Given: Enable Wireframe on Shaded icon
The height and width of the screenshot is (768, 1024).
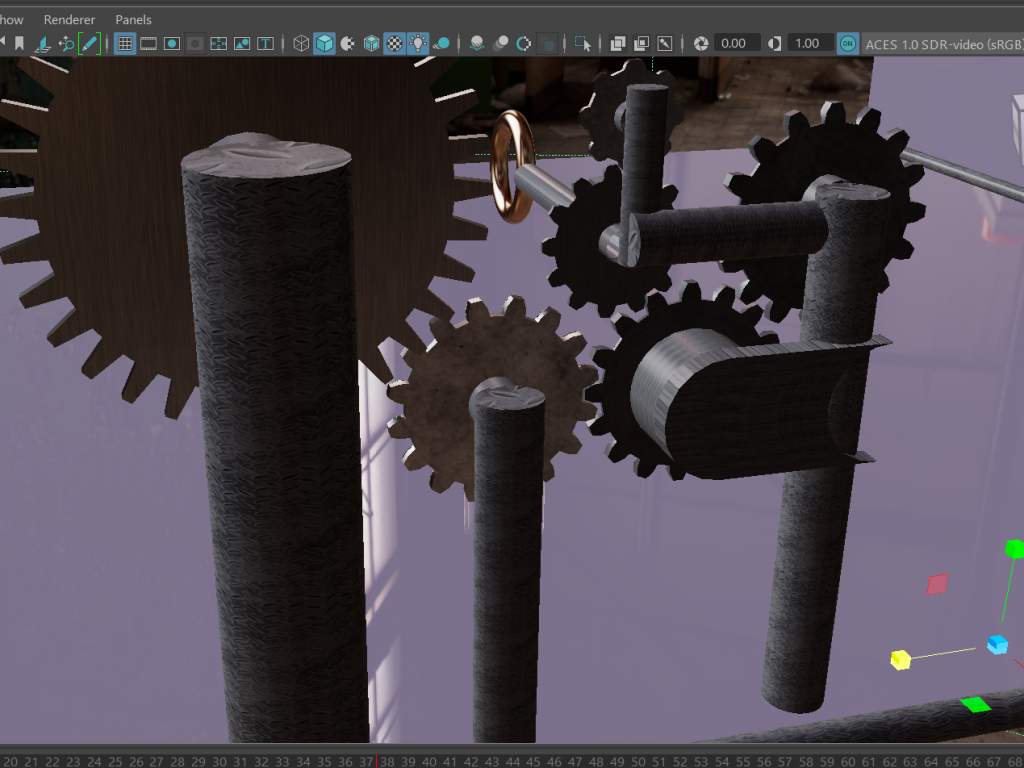Looking at the screenshot, I should 372,44.
